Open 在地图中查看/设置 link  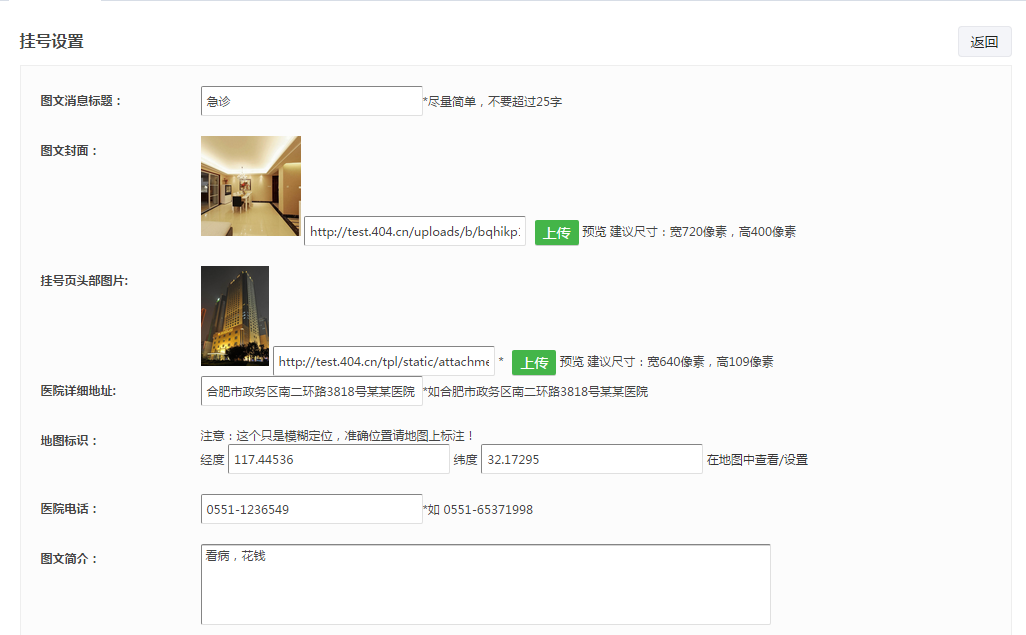point(757,460)
